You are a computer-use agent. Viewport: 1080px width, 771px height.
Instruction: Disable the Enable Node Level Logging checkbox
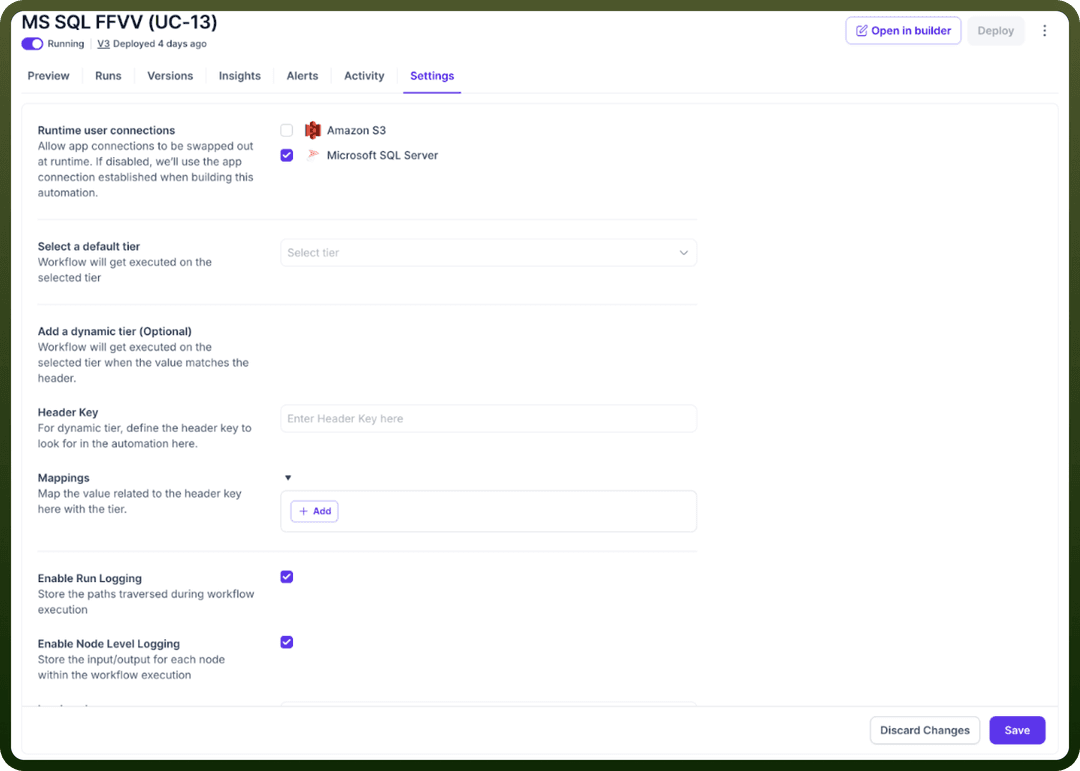point(287,642)
